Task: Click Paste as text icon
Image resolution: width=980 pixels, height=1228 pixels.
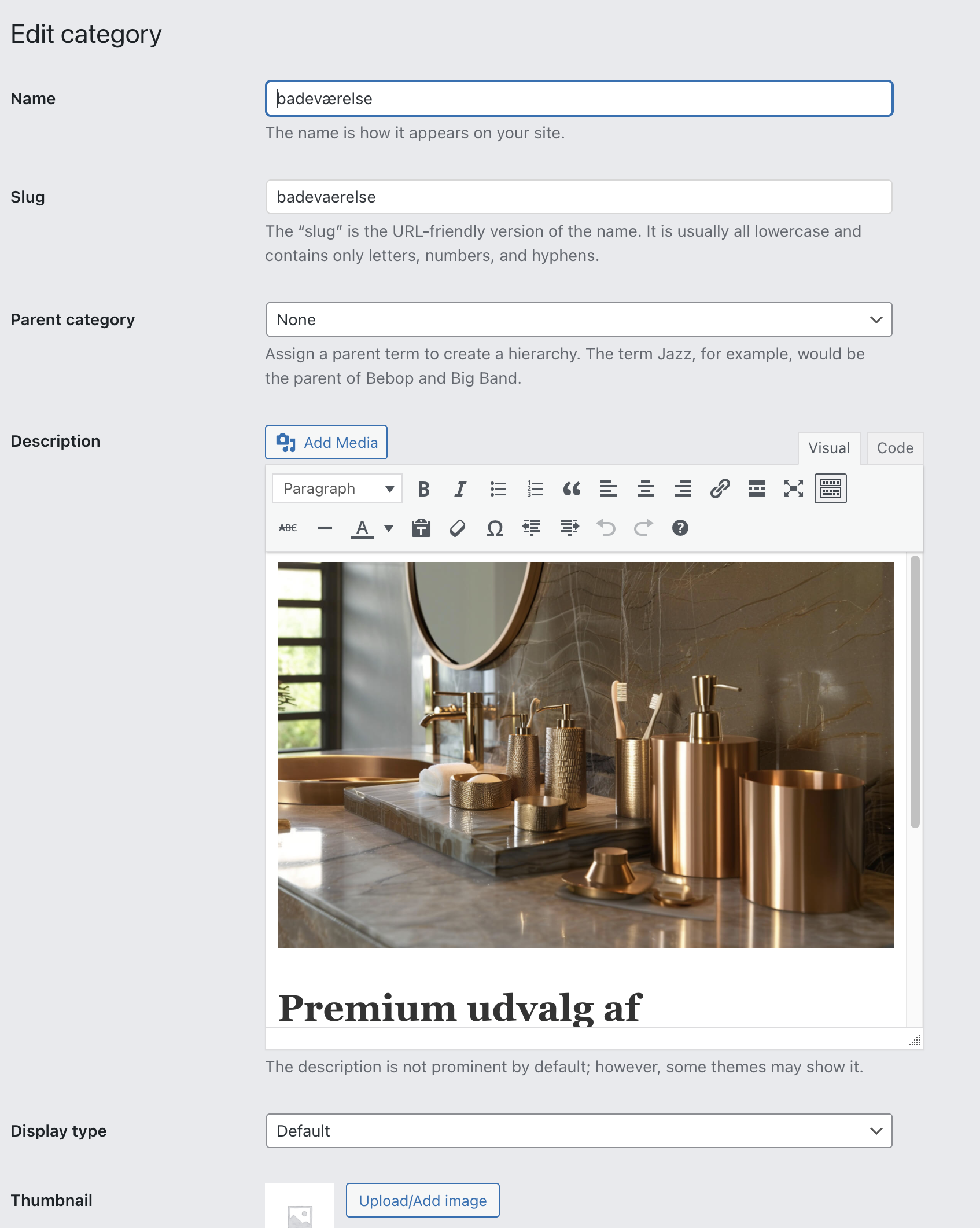Action: tap(421, 528)
